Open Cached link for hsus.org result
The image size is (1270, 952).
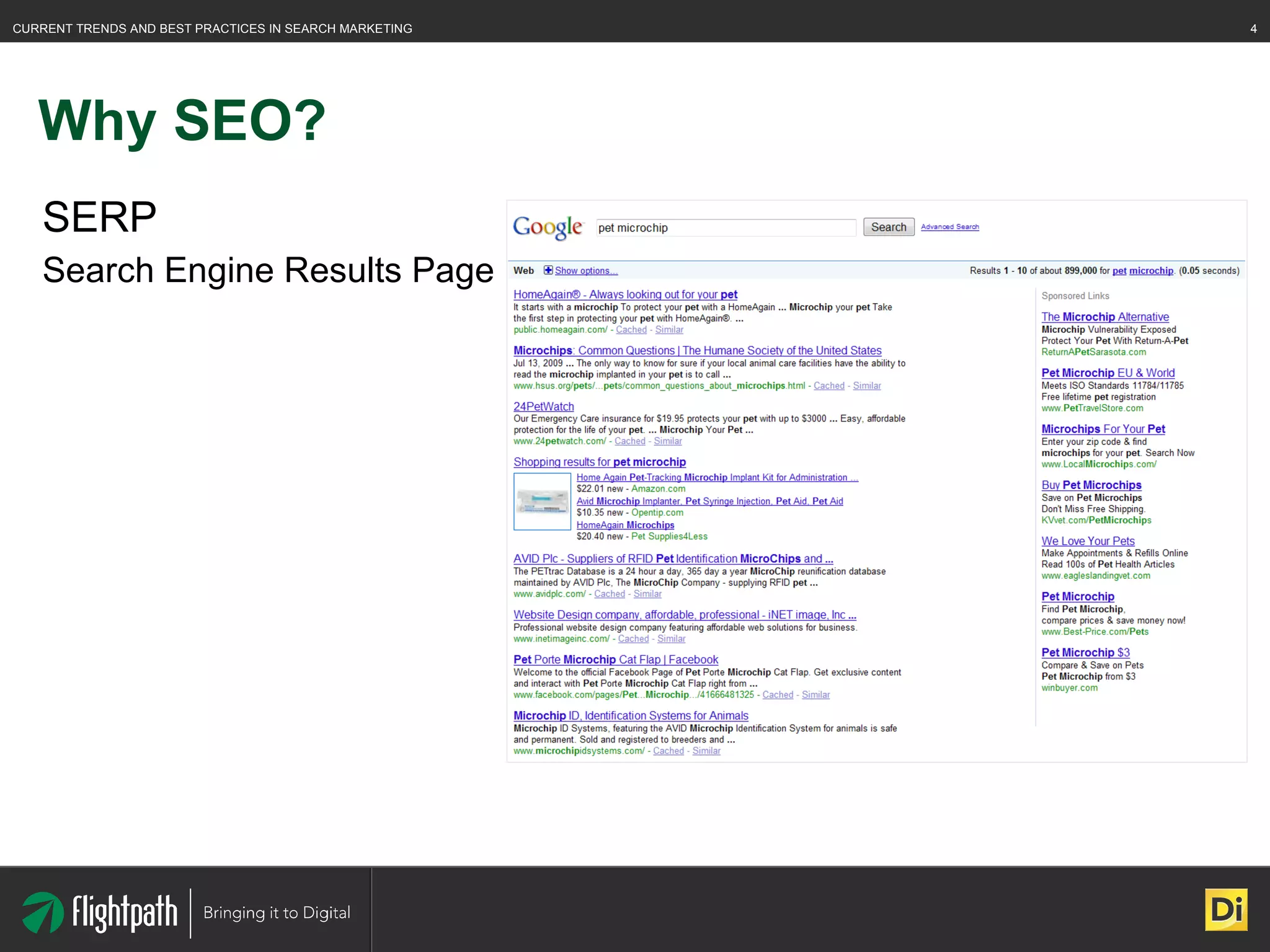829,386
